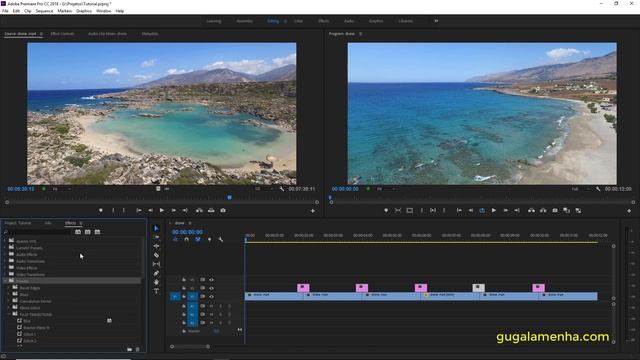This screenshot has width=640, height=360.
Task: Toggle Loop playback in Program monitor
Action: click(482, 211)
